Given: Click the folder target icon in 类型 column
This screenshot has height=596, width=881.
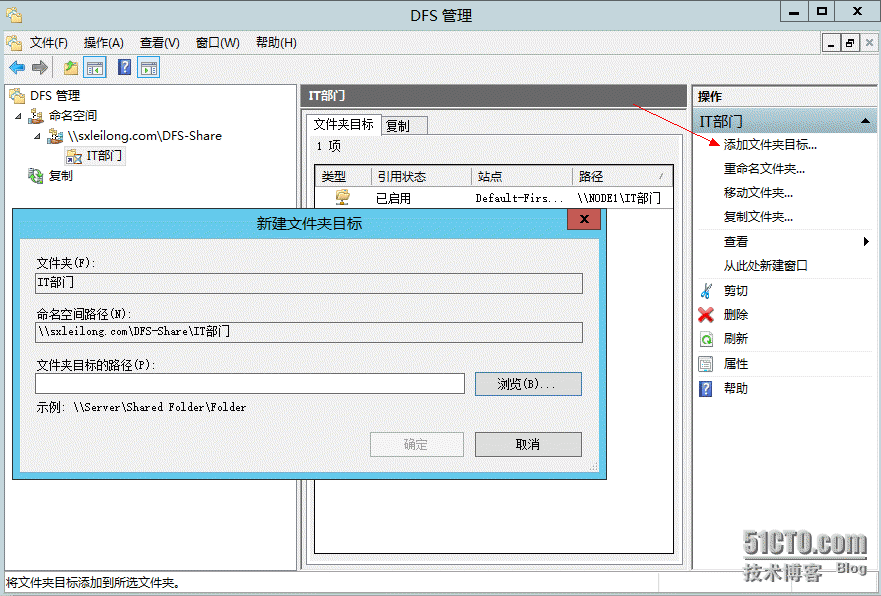Looking at the screenshot, I should point(343,197).
